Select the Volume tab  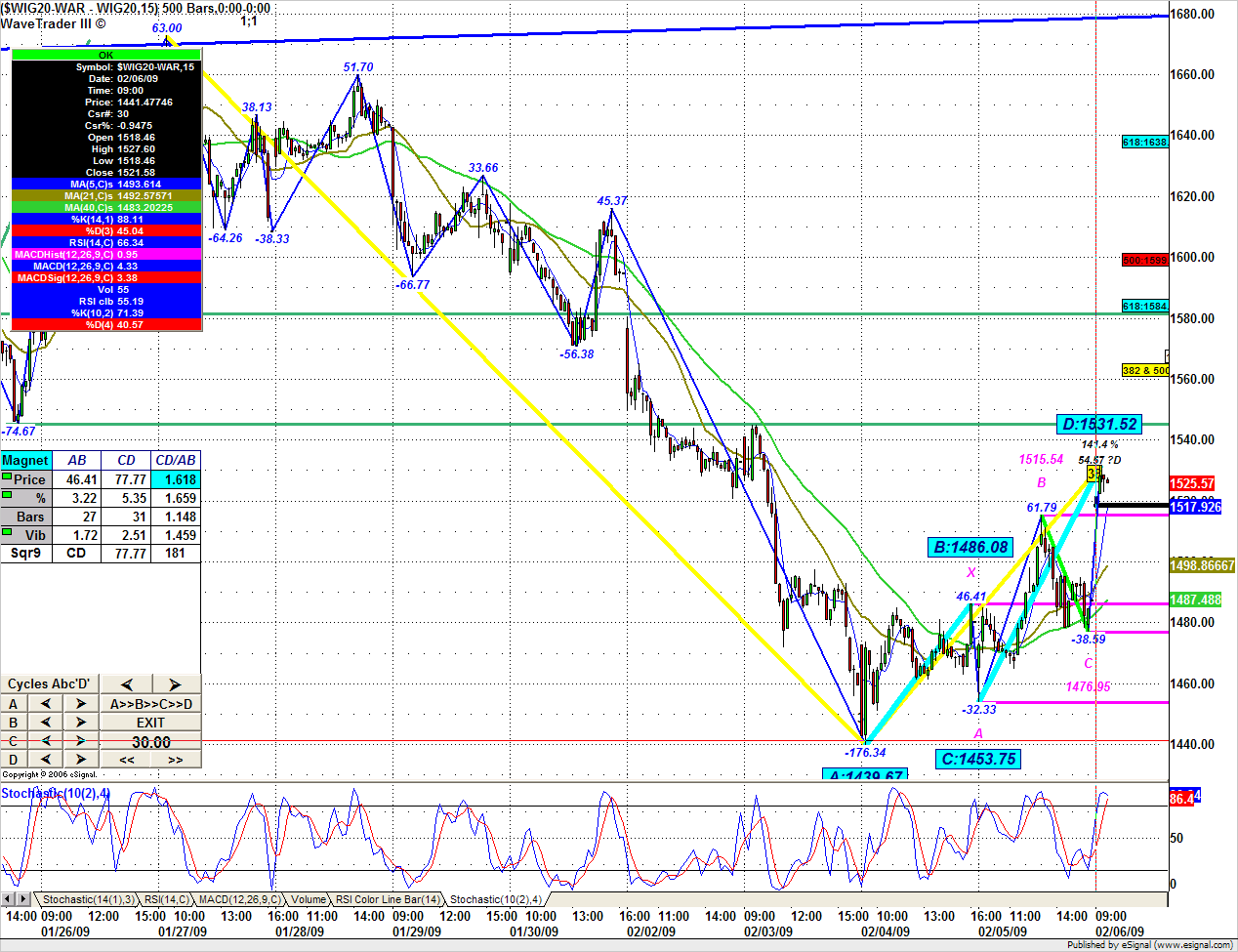click(309, 899)
